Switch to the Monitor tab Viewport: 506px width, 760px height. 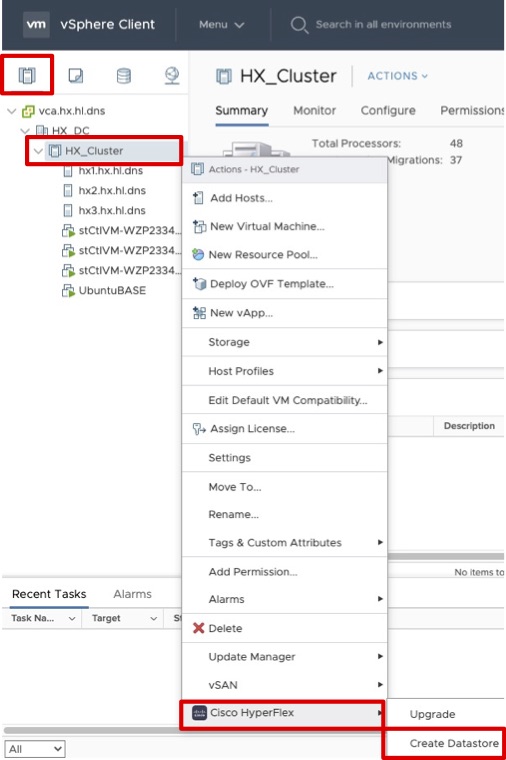pos(314,111)
